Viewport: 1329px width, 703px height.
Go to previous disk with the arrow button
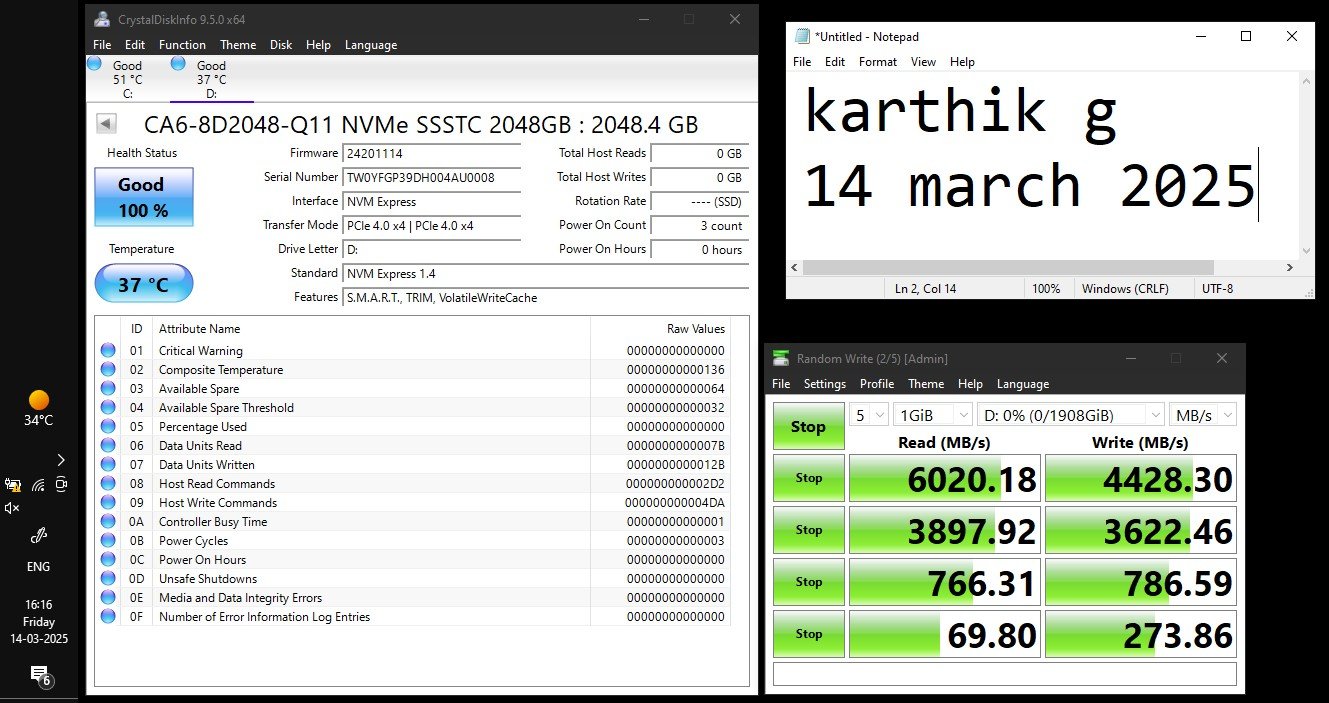coord(106,124)
